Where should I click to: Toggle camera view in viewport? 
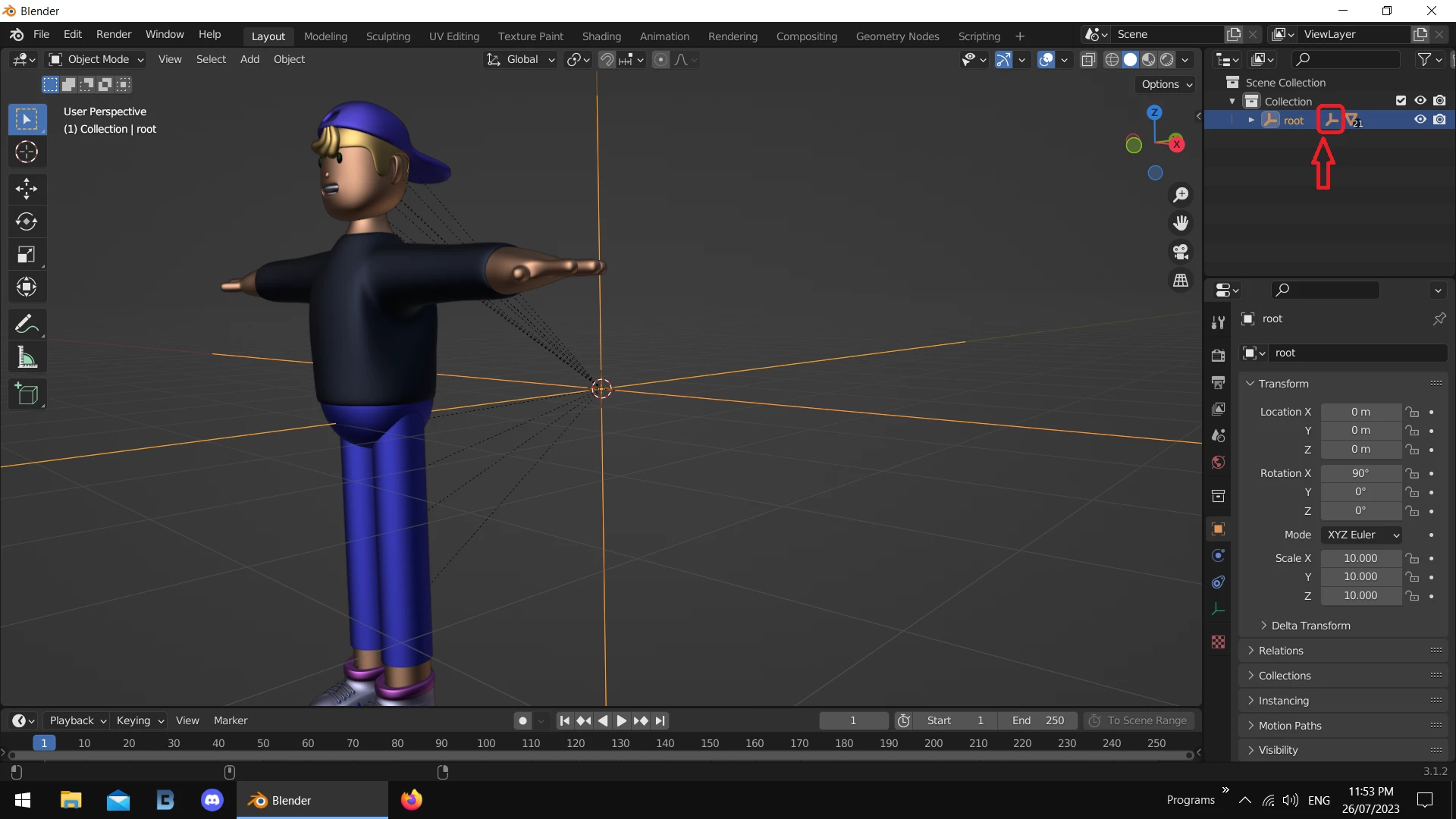1181,252
